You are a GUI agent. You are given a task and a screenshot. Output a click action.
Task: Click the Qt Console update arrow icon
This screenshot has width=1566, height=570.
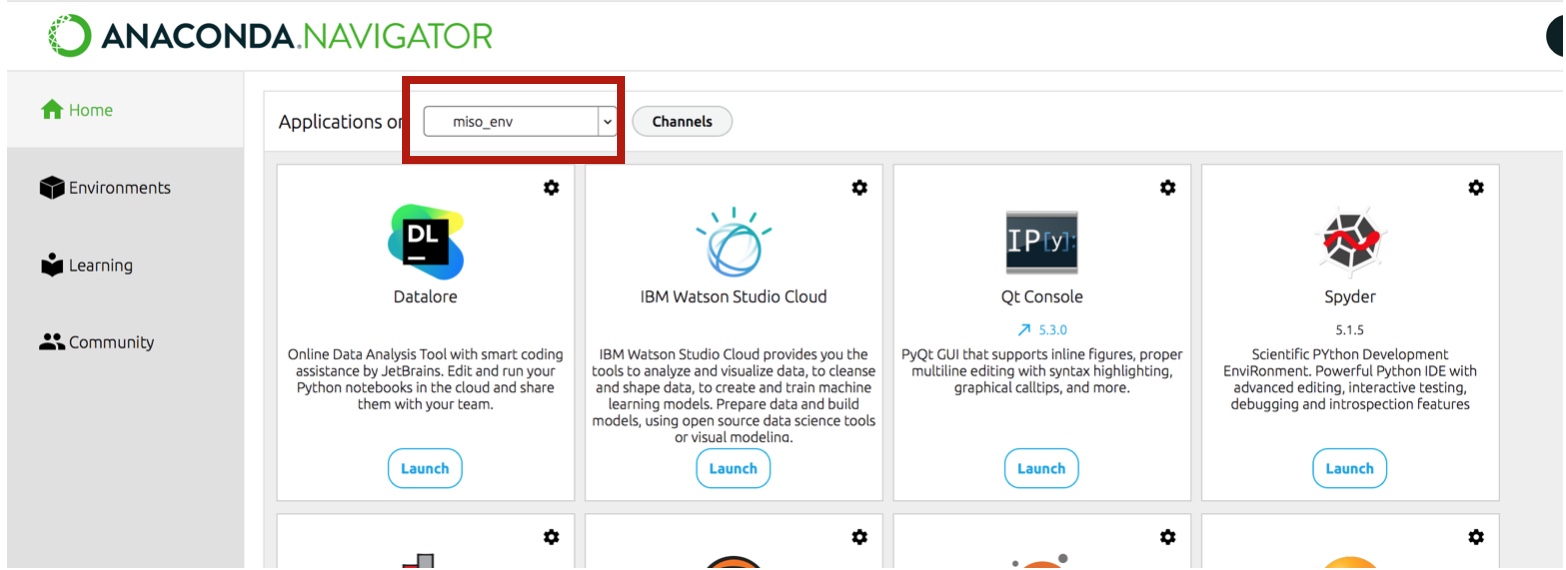coord(1024,329)
